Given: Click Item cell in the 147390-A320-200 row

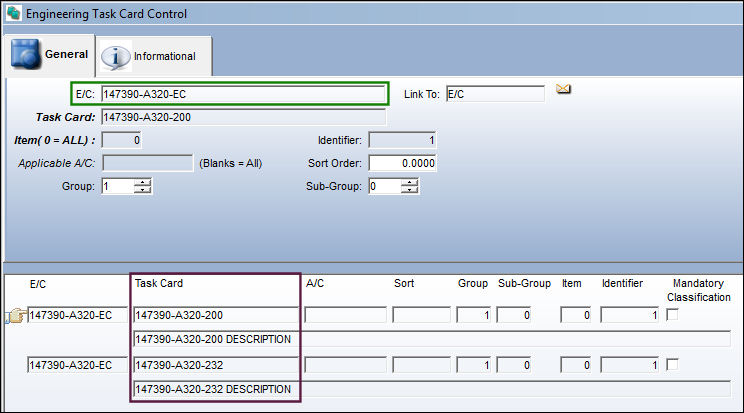Looking at the screenshot, I should coord(576,315).
